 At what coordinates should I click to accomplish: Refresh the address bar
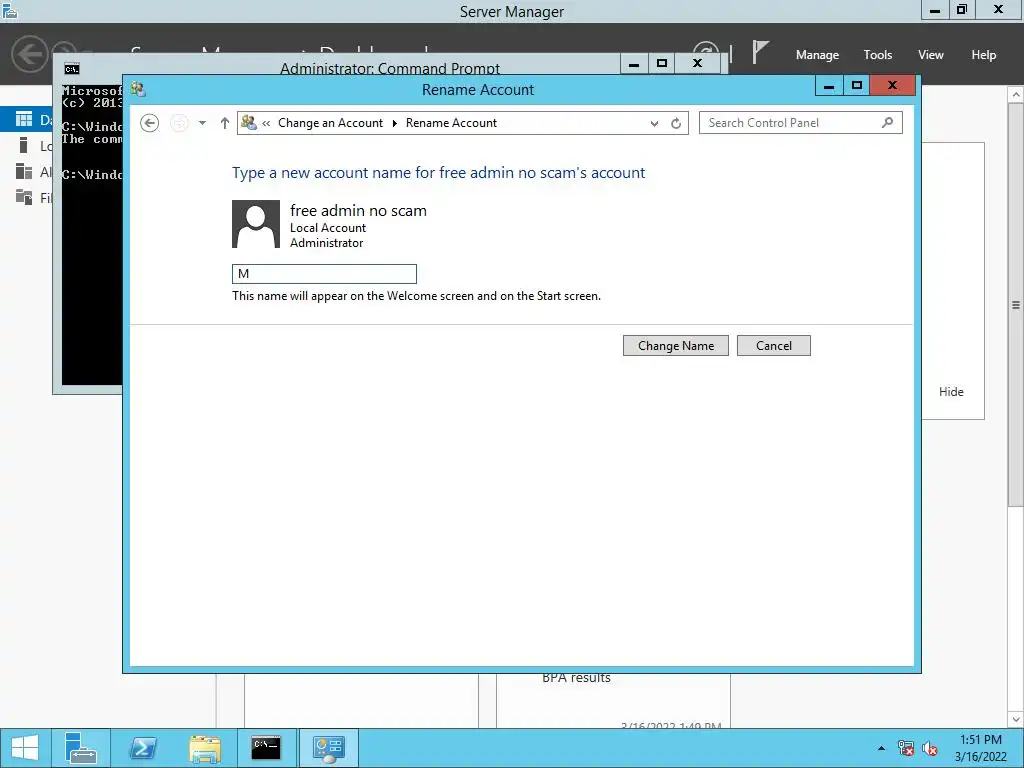click(x=676, y=123)
